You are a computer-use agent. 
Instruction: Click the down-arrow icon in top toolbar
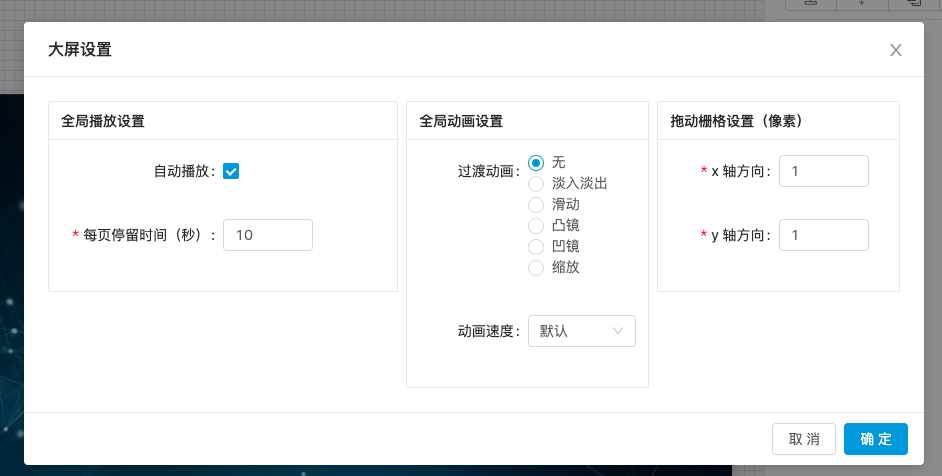[862, 4]
